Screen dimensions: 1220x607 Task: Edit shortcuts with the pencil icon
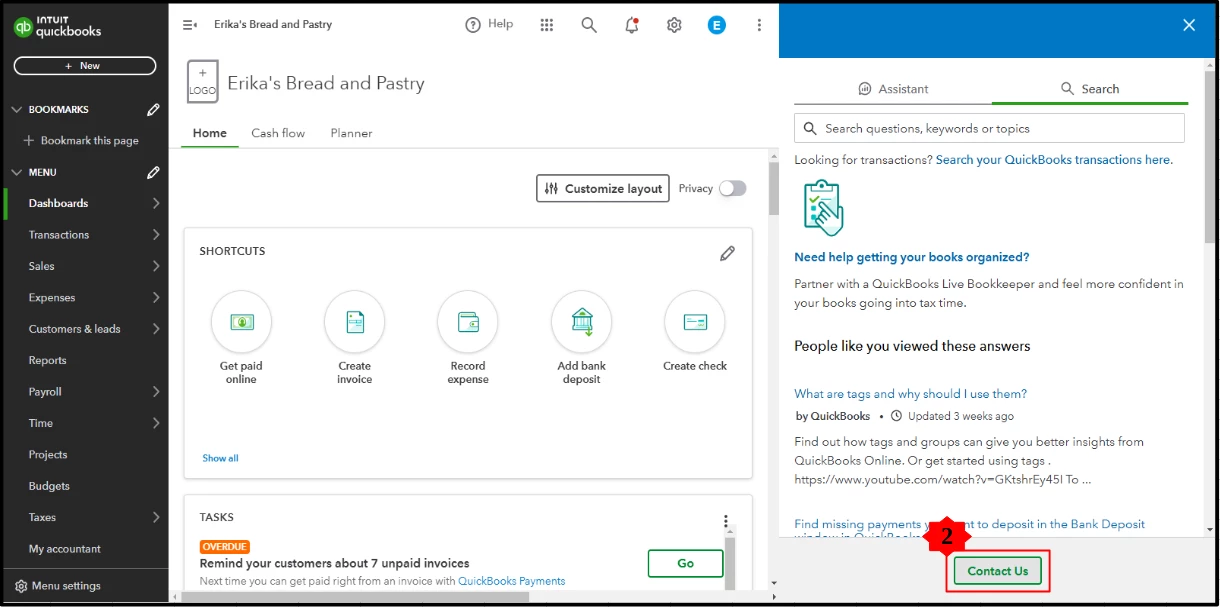tap(727, 253)
